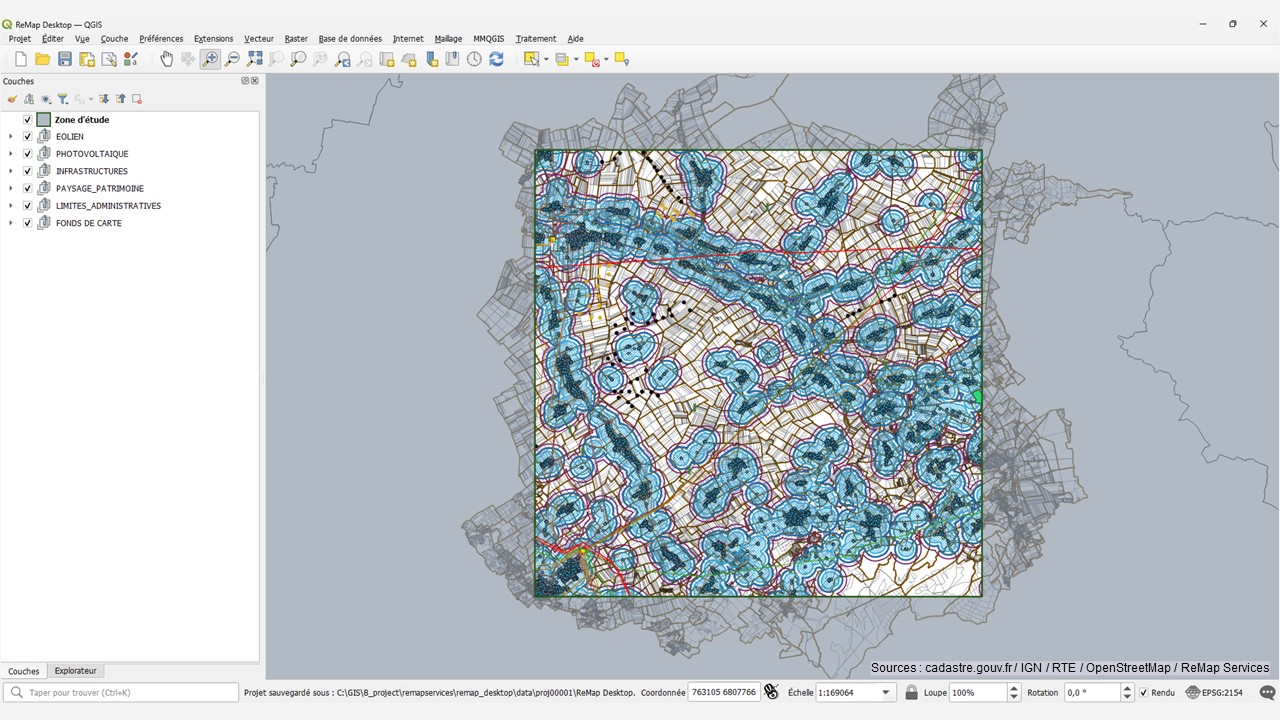Refresh the map canvas
The height and width of the screenshot is (720, 1280).
(496, 60)
